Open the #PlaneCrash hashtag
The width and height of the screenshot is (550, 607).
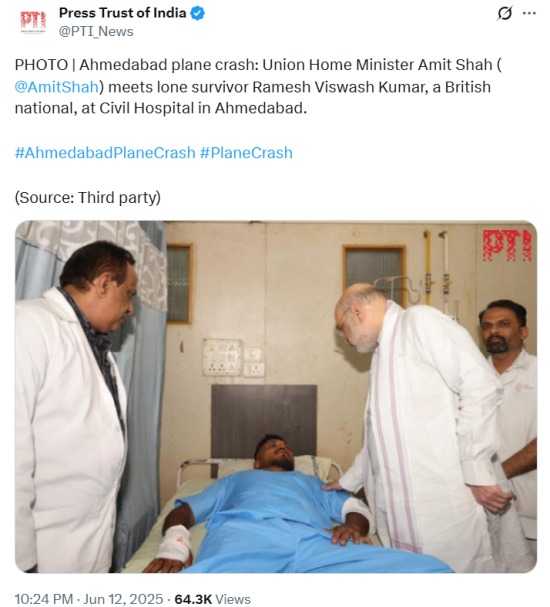click(246, 153)
